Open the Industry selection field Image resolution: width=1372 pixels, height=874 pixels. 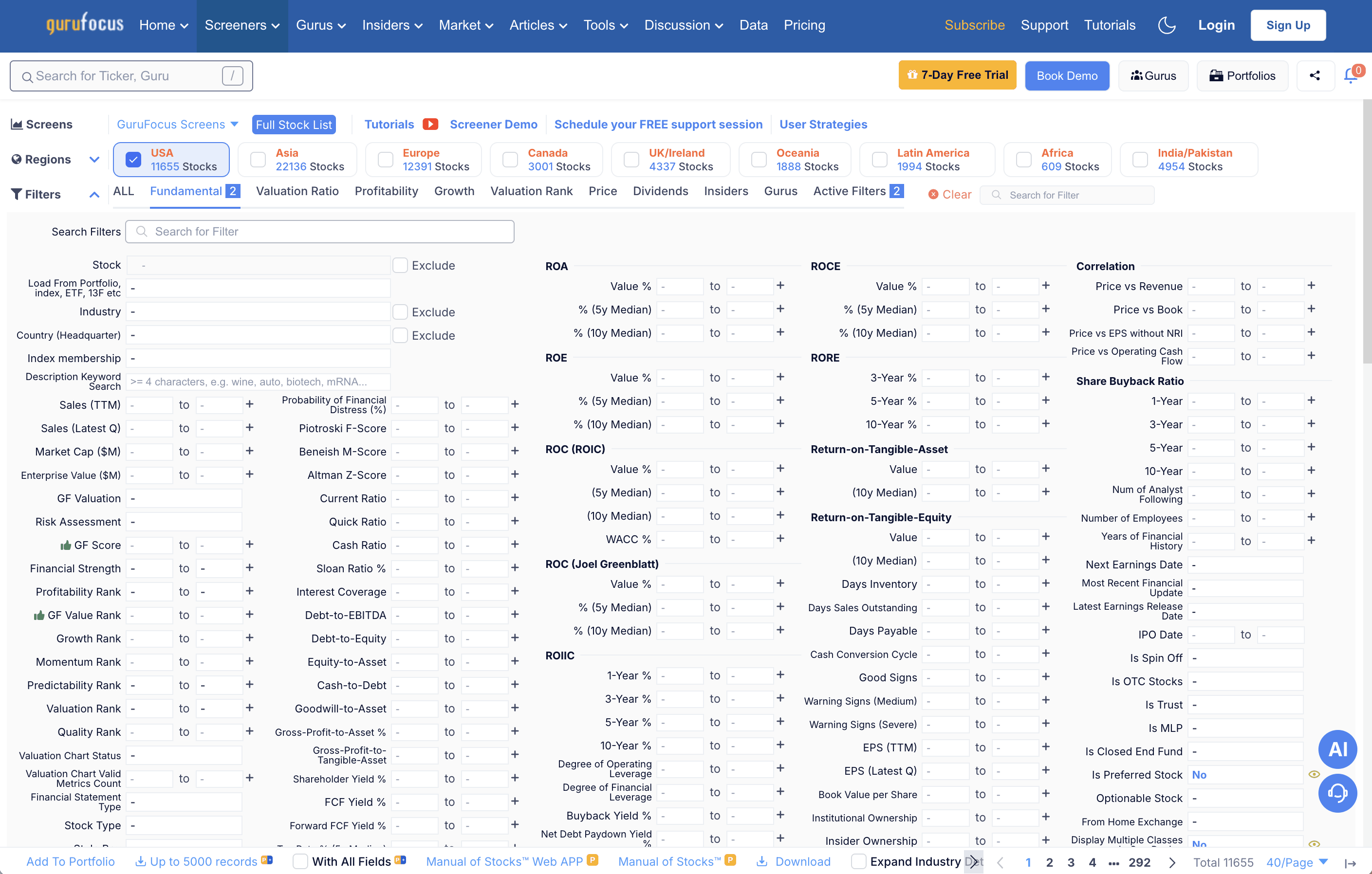(x=258, y=311)
